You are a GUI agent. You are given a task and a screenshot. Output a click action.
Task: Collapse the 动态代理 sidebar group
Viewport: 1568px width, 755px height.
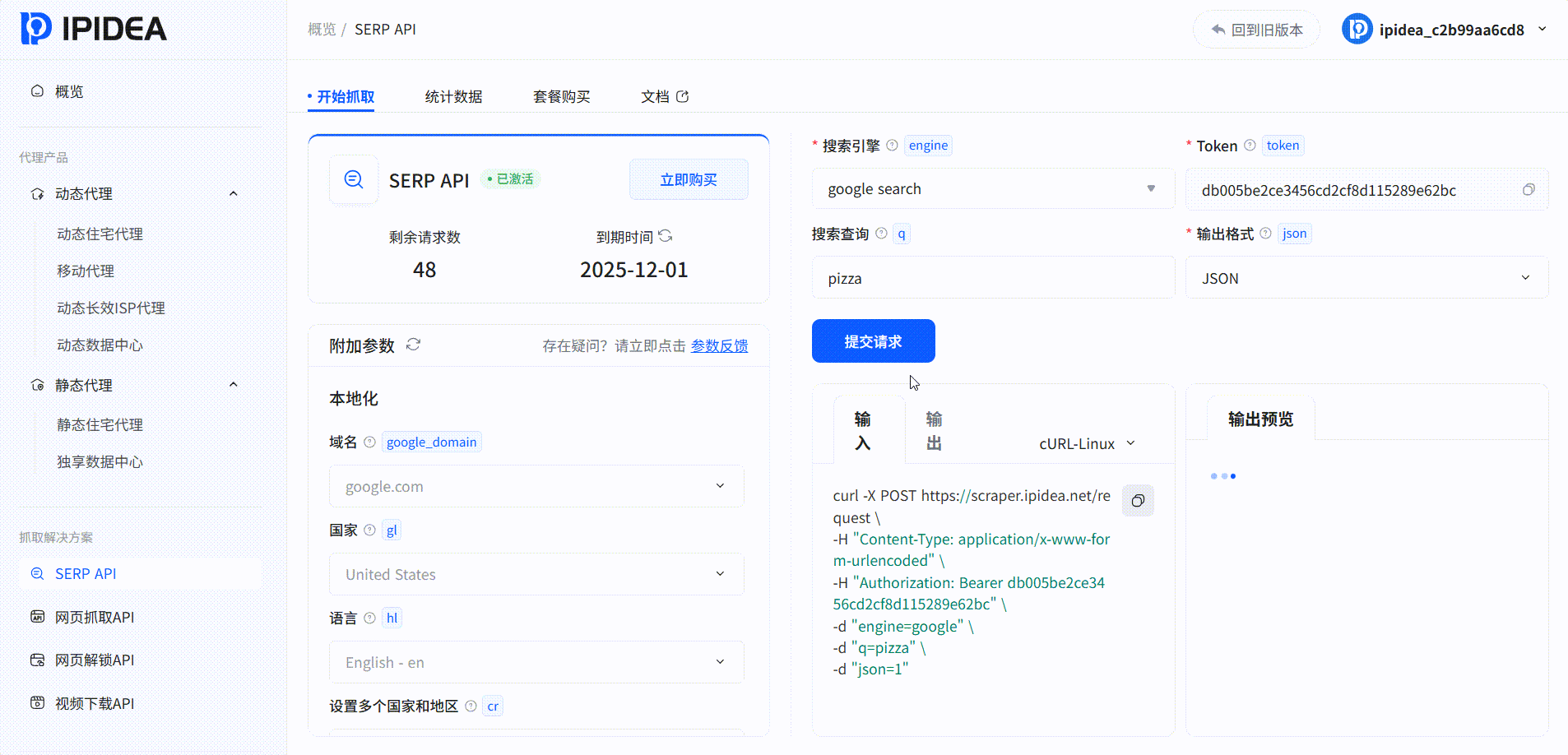[x=233, y=194]
